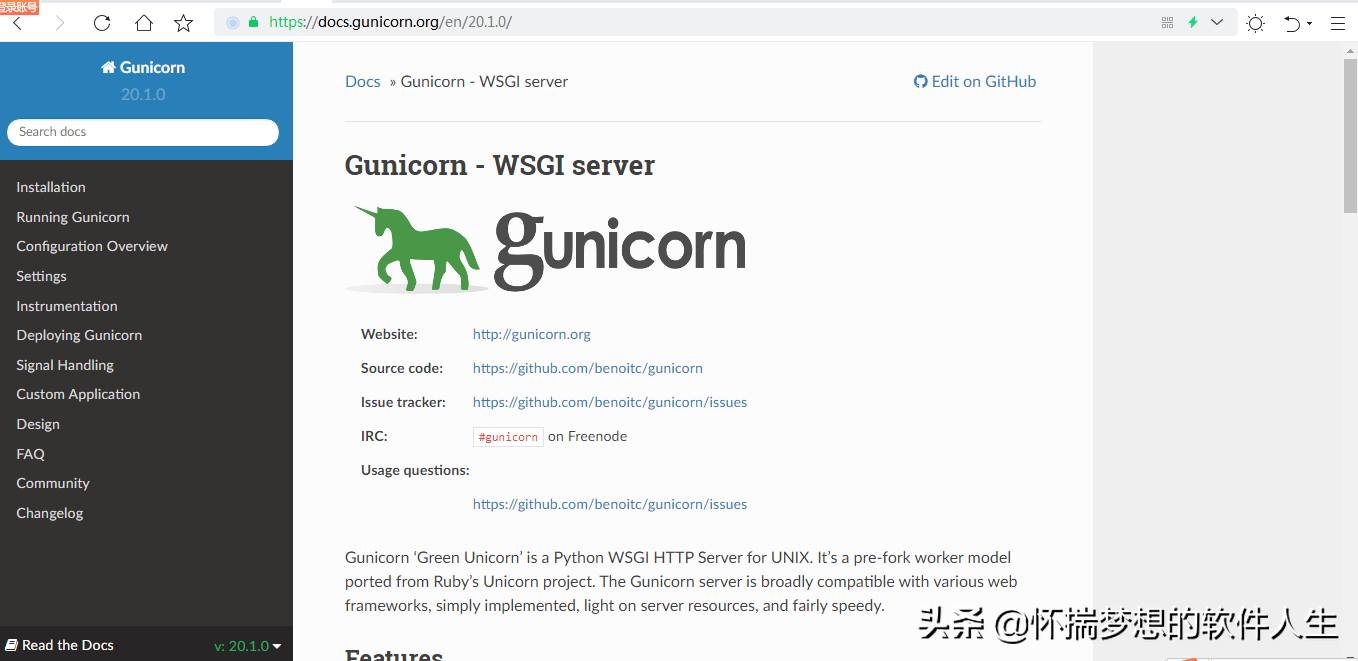This screenshot has width=1358, height=661.
Task: Click the browser address bar URL
Action: [391, 22]
